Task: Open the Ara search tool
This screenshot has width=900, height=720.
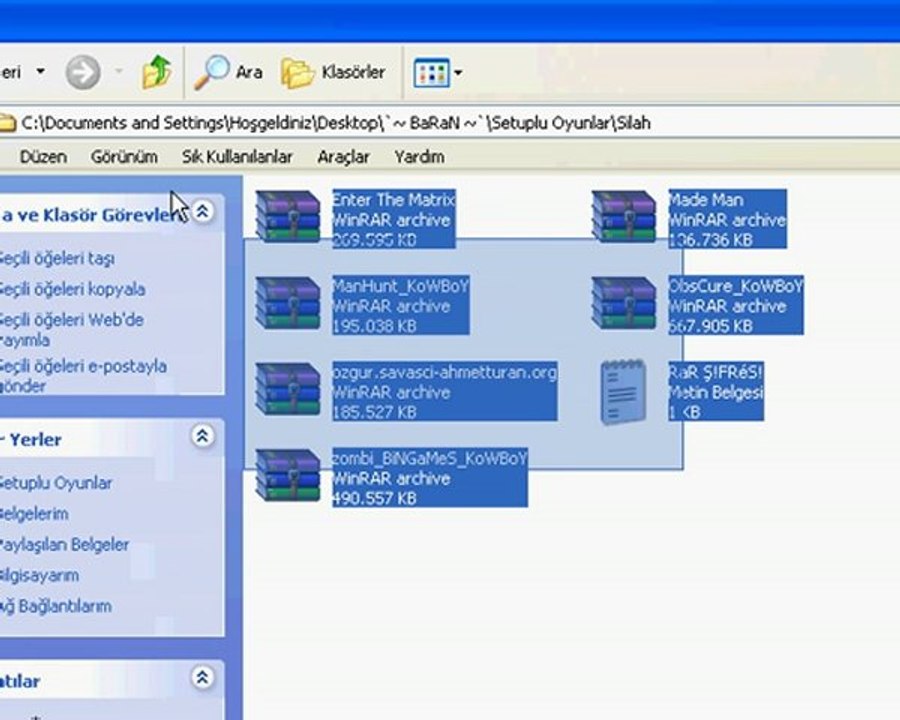Action: click(228, 72)
